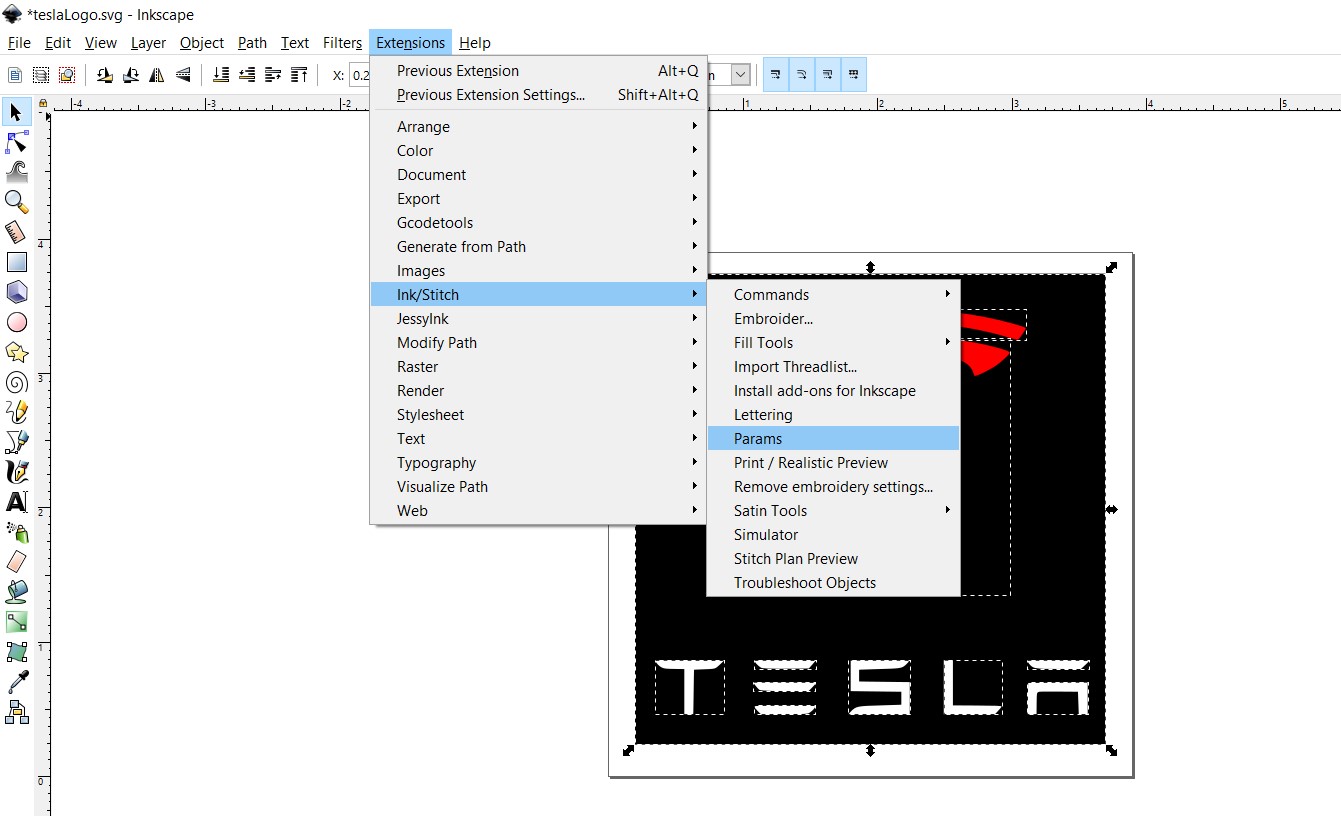Click Previous Extension Settings... entry
The image size is (1341, 816).
(539, 95)
